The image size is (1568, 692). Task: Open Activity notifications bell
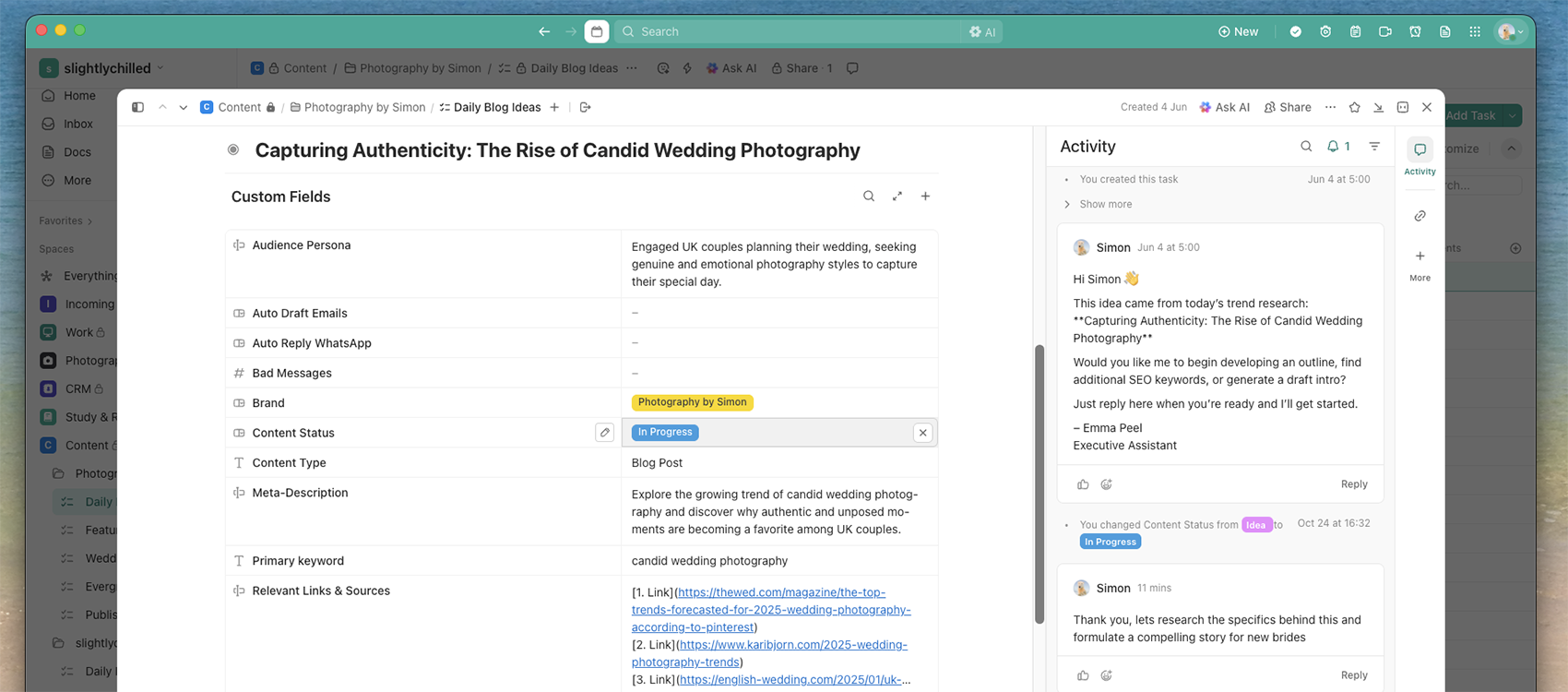tap(1337, 147)
